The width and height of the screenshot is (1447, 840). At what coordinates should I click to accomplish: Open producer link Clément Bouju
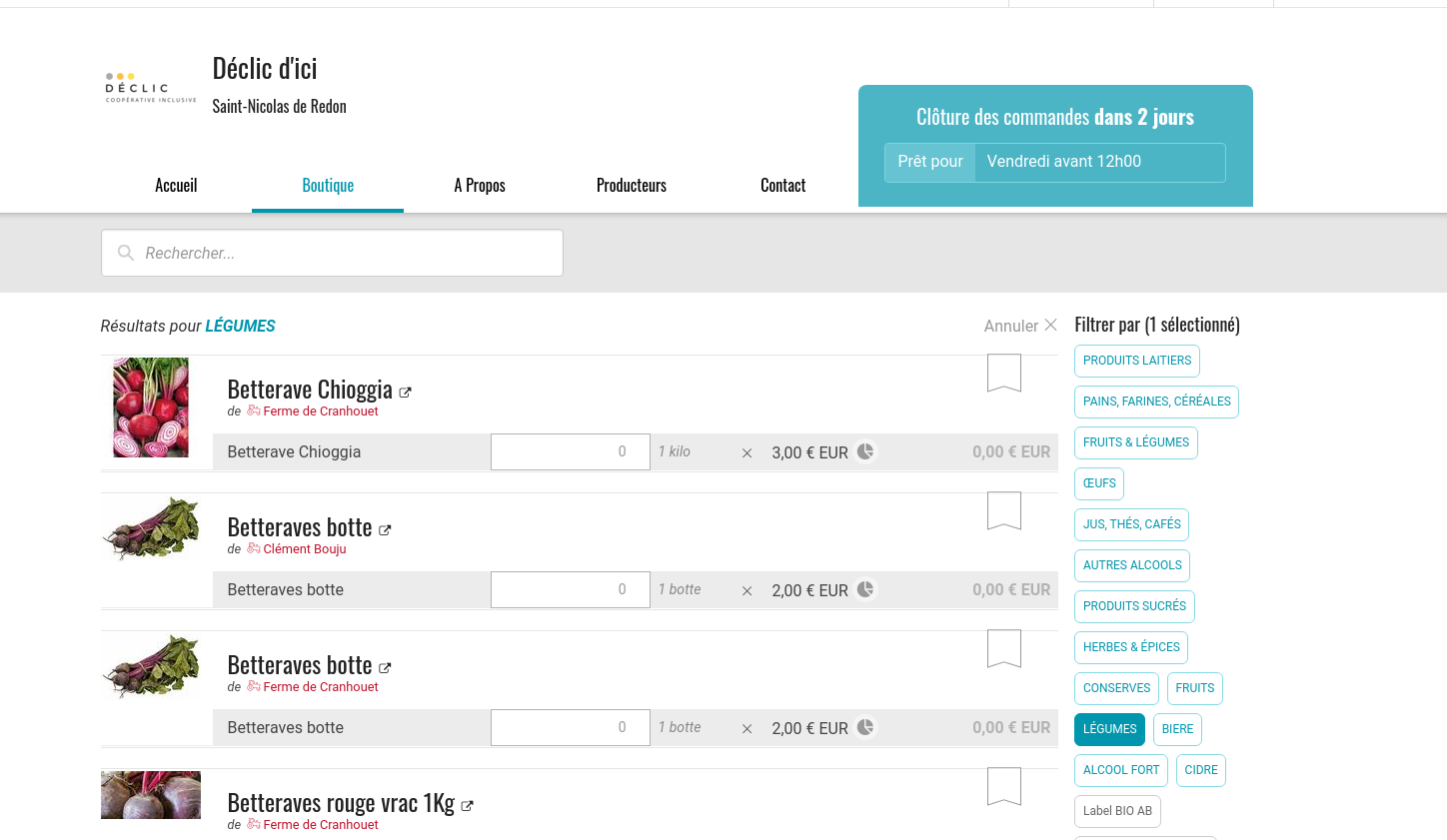[x=305, y=549]
